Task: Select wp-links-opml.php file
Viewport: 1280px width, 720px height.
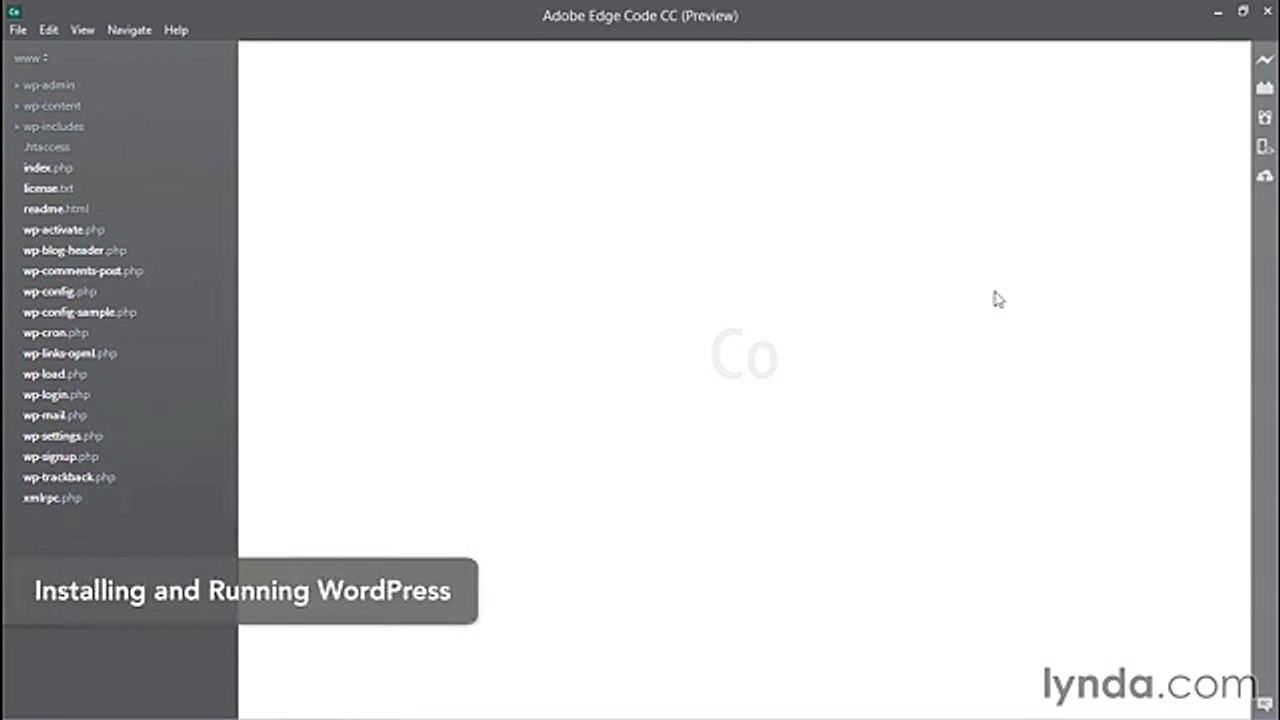Action: pos(70,353)
